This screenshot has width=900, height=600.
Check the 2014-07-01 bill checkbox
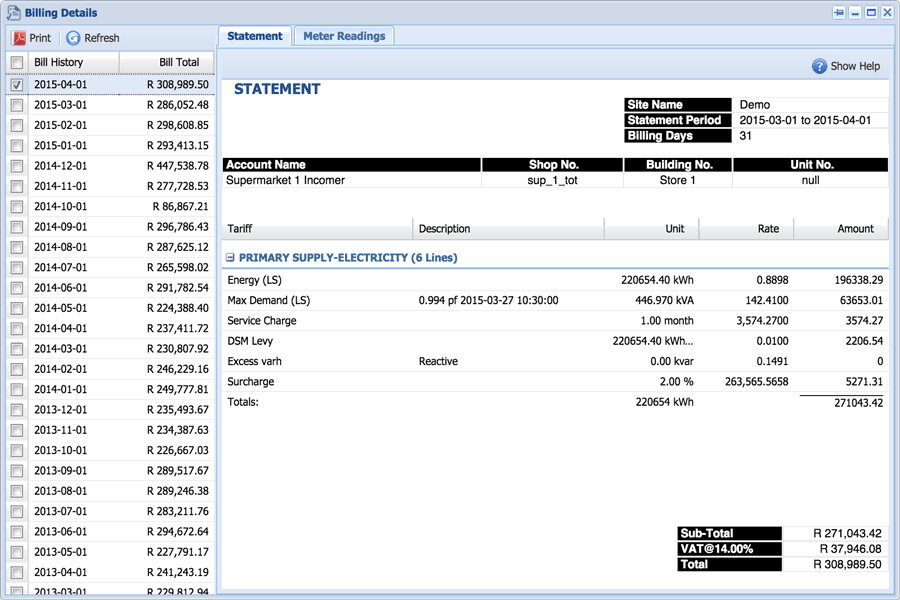[17, 268]
